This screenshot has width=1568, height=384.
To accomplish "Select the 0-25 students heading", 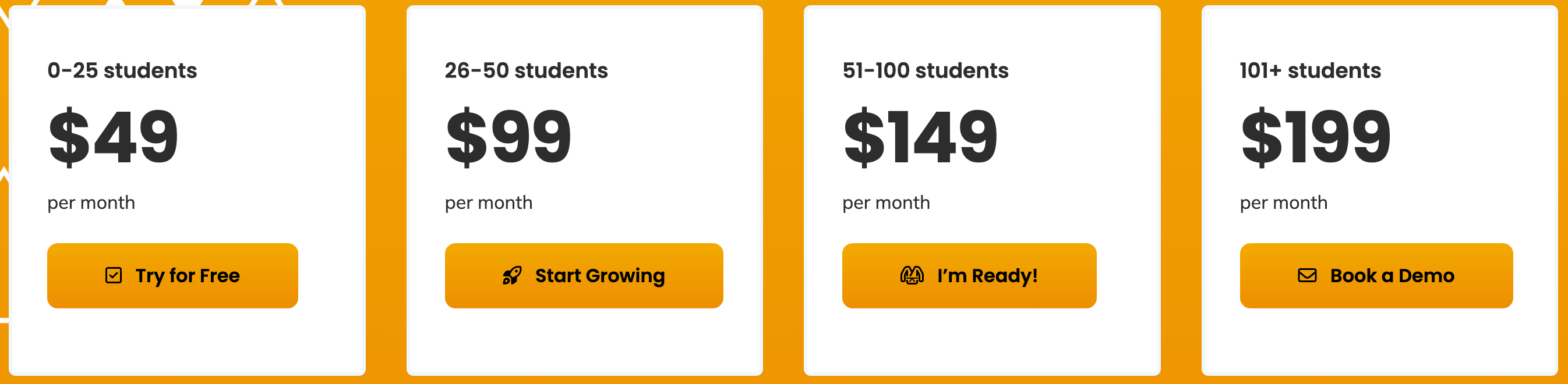I will [123, 70].
